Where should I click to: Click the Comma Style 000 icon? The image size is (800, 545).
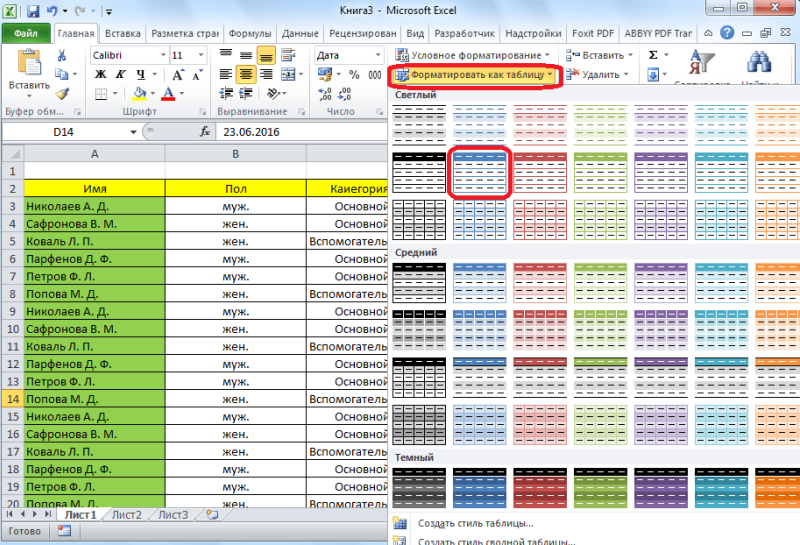pyautogui.click(x=375, y=75)
